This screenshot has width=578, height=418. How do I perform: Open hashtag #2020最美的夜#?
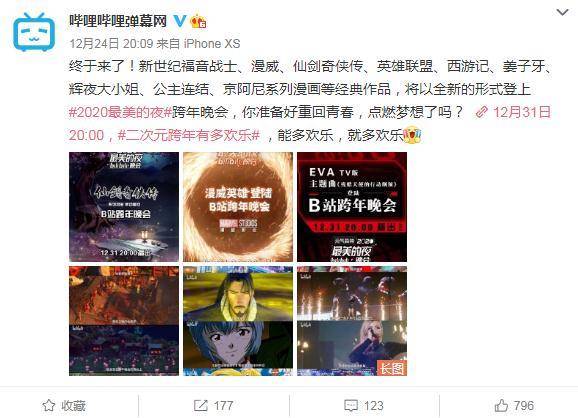click(x=121, y=112)
